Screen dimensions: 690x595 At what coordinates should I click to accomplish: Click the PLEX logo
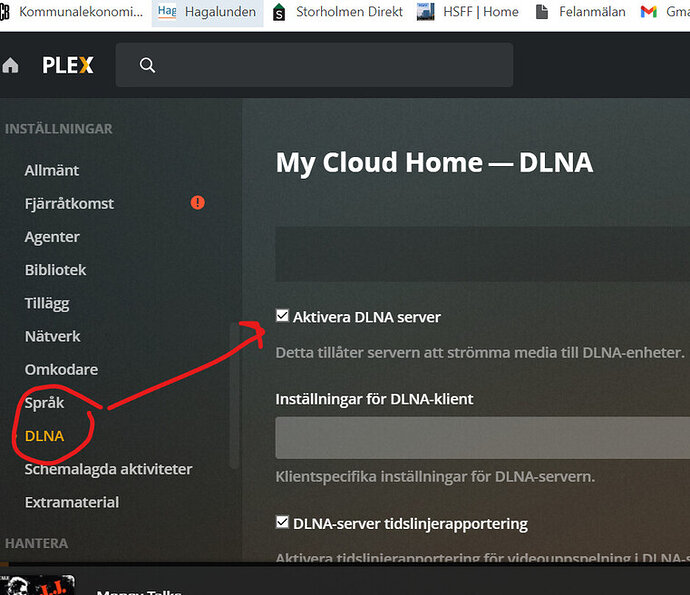tap(68, 65)
